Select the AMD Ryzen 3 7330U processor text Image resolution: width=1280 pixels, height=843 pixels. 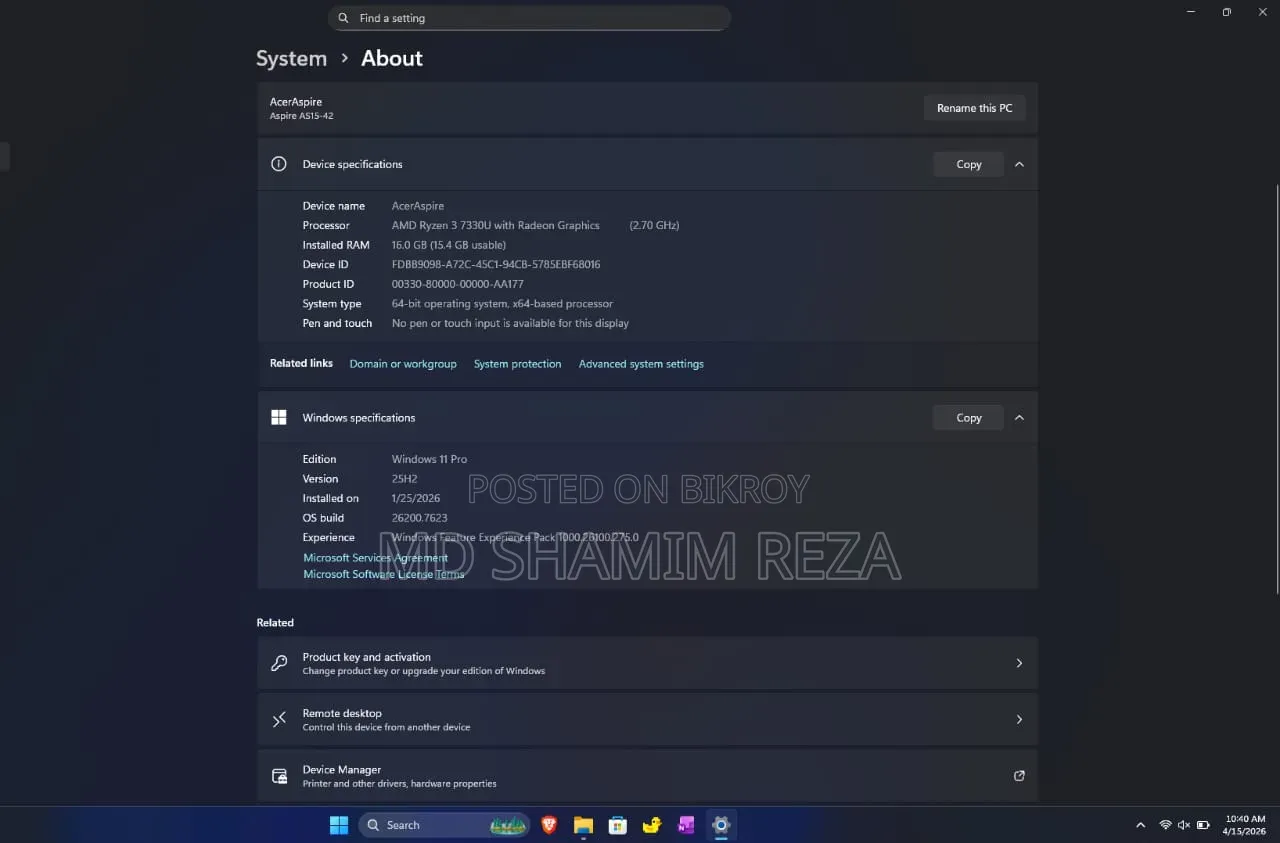(495, 225)
